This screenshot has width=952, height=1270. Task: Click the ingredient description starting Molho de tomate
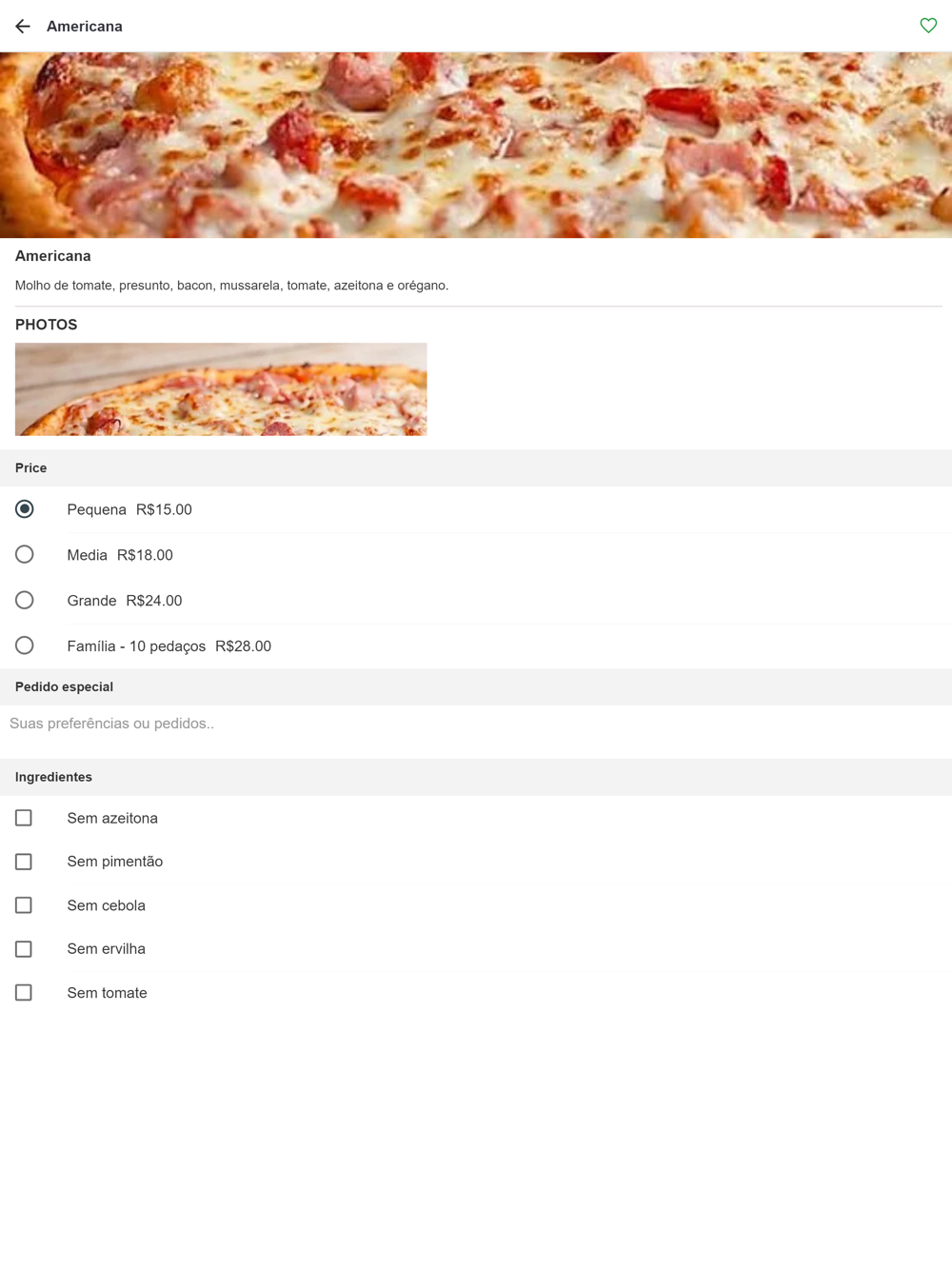click(x=231, y=286)
